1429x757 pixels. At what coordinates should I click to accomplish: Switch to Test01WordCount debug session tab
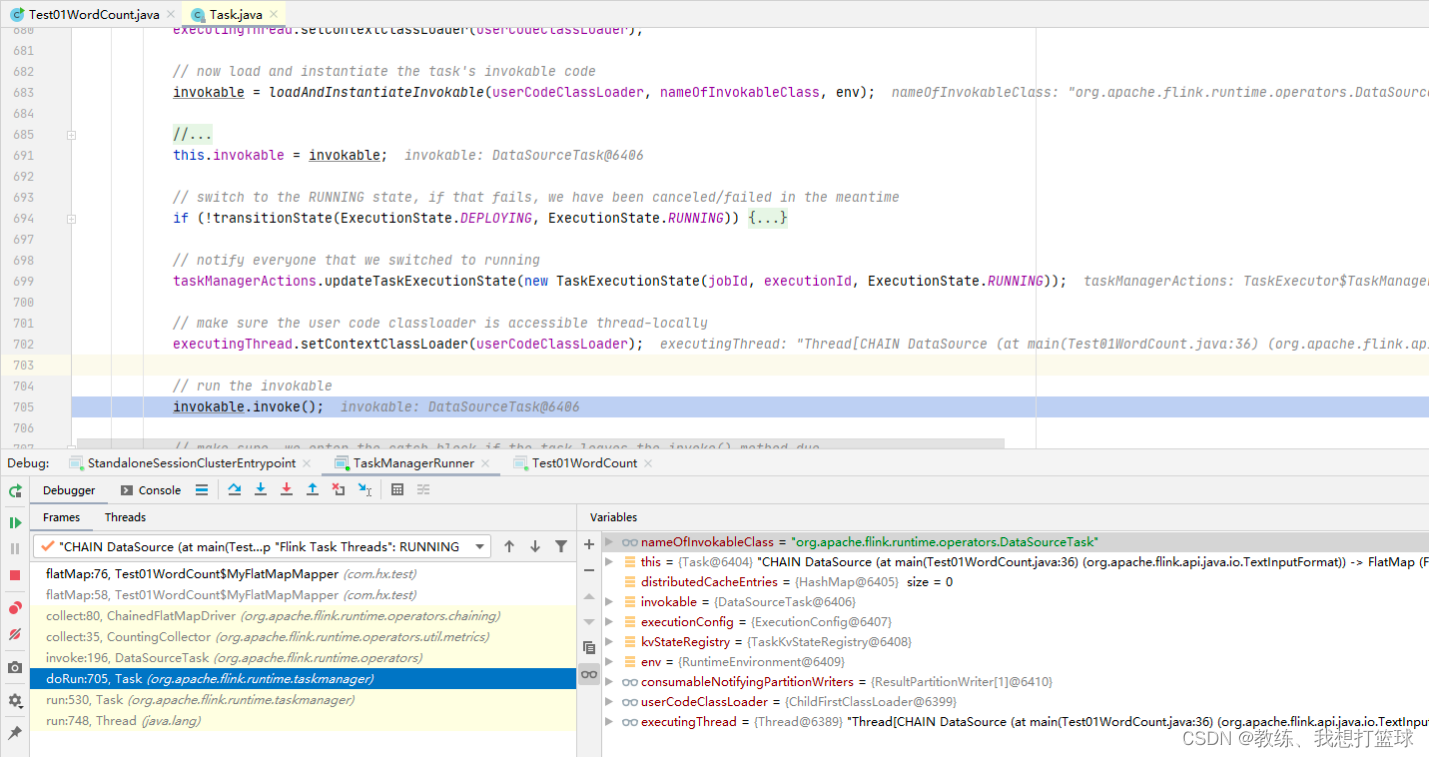click(584, 463)
